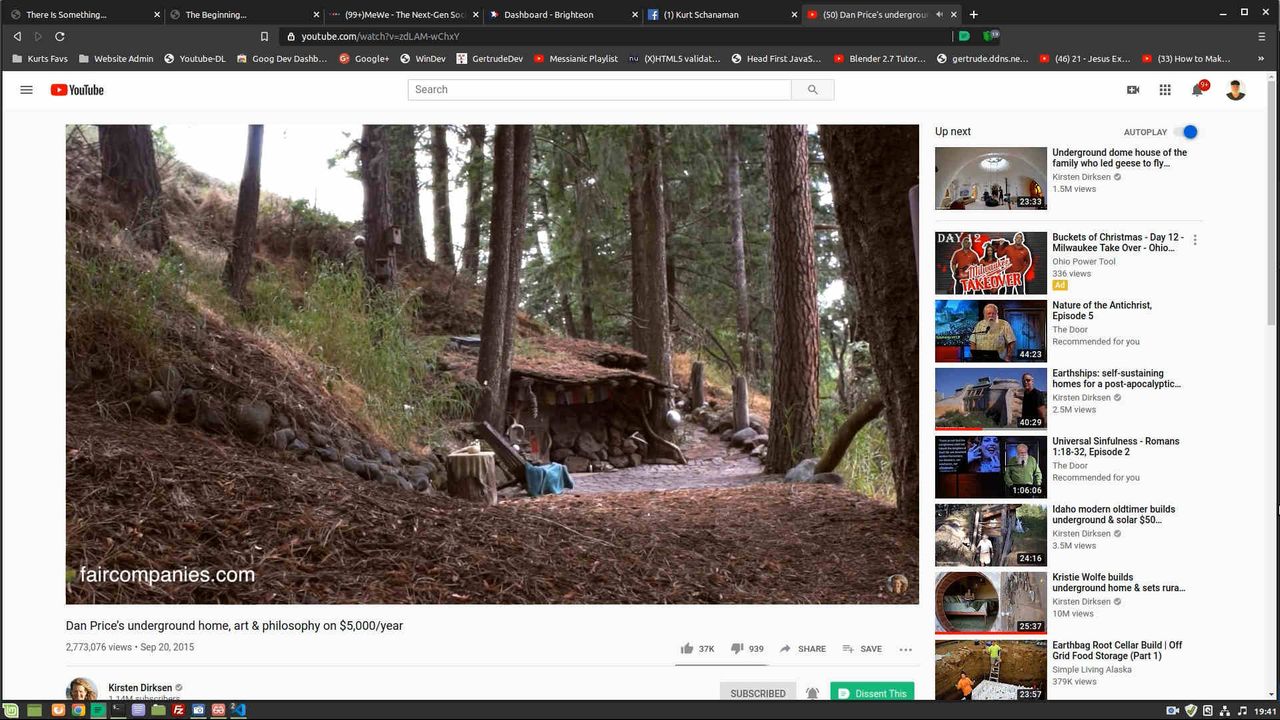Toggle channel notification bell beside Subscribed

tap(813, 693)
